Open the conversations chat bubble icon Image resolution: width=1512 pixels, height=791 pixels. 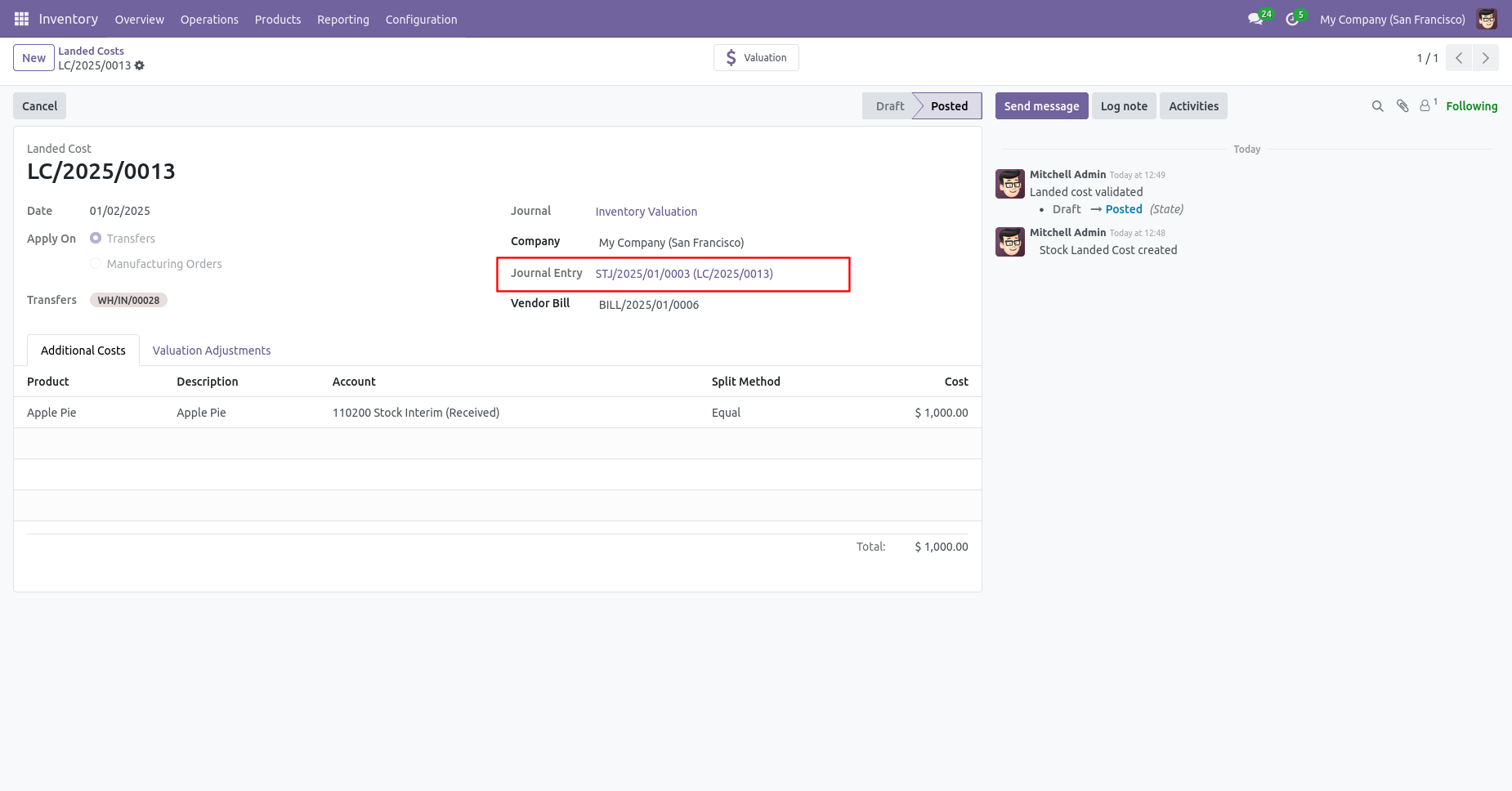click(1255, 19)
